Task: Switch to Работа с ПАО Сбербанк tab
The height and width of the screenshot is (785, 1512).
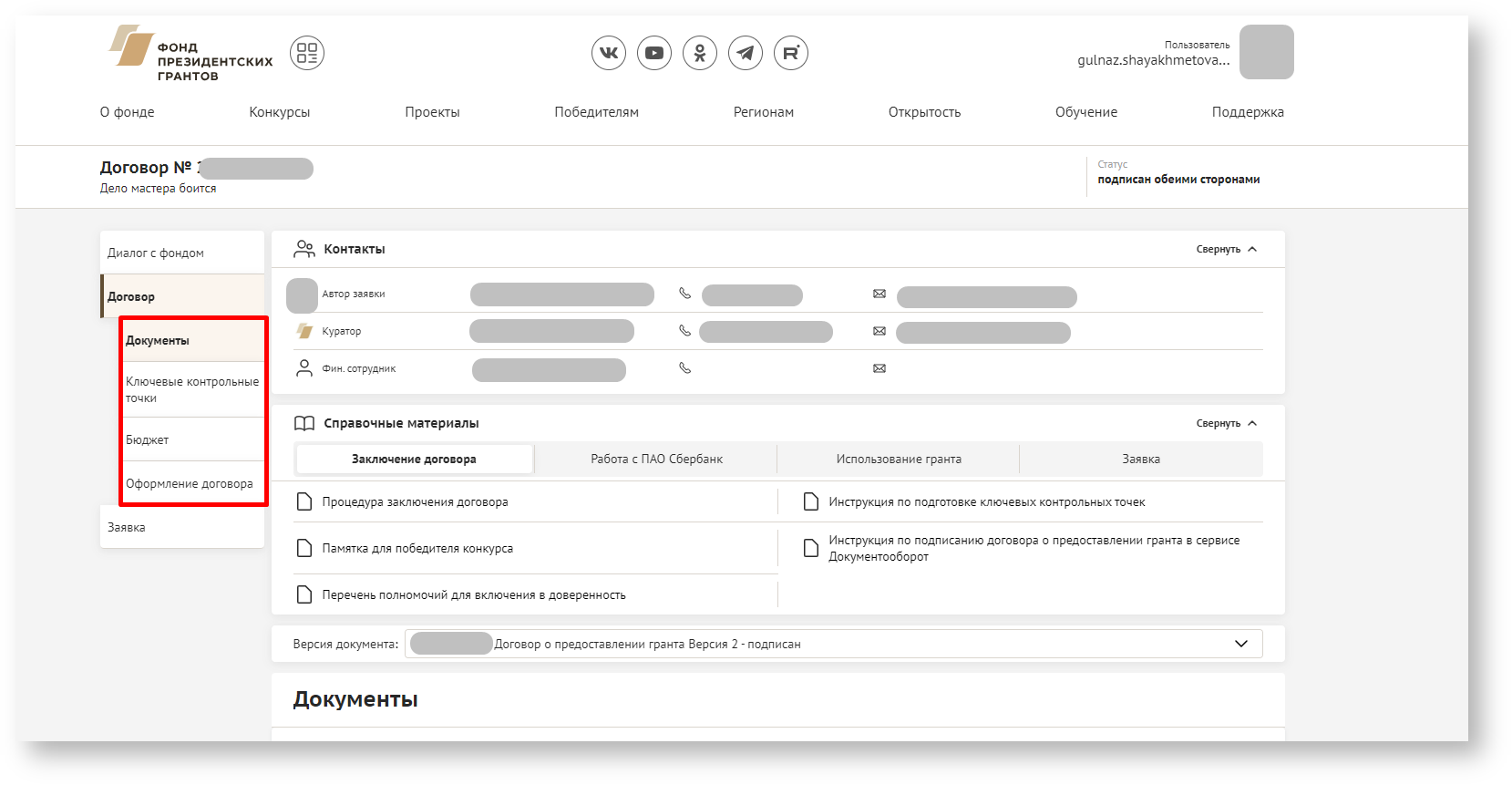Action: 656,460
